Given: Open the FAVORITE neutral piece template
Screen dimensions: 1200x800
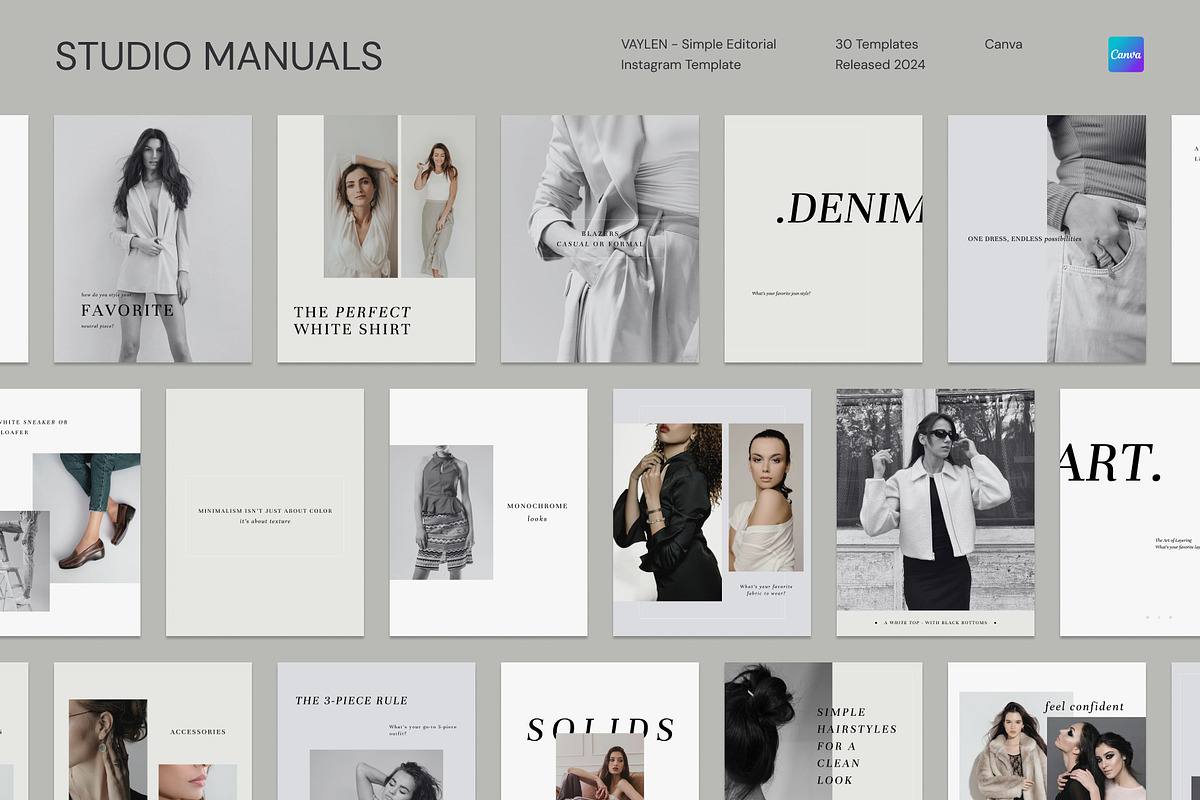Looking at the screenshot, I should pos(153,239).
